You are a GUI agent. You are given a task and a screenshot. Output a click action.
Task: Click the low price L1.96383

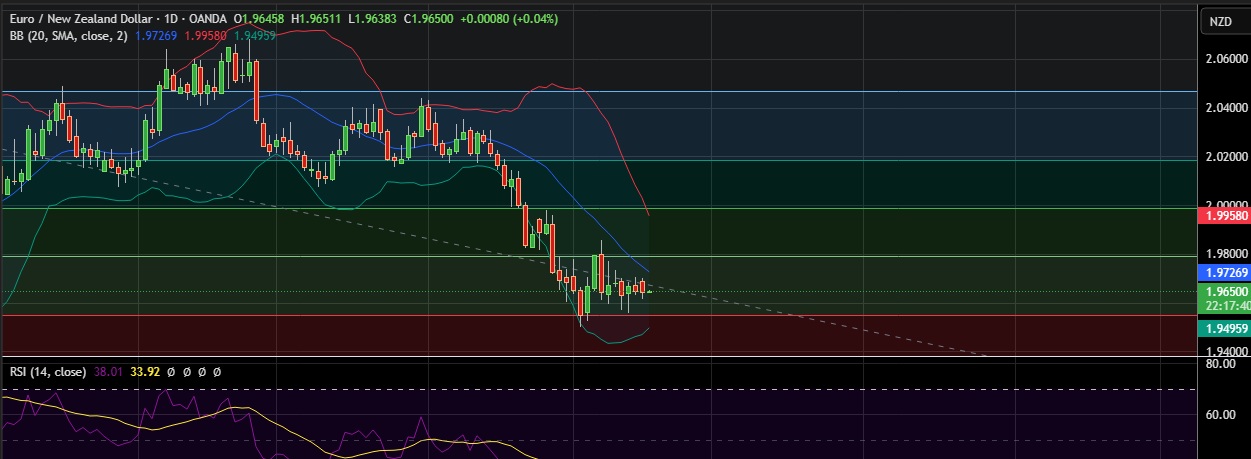click(371, 19)
